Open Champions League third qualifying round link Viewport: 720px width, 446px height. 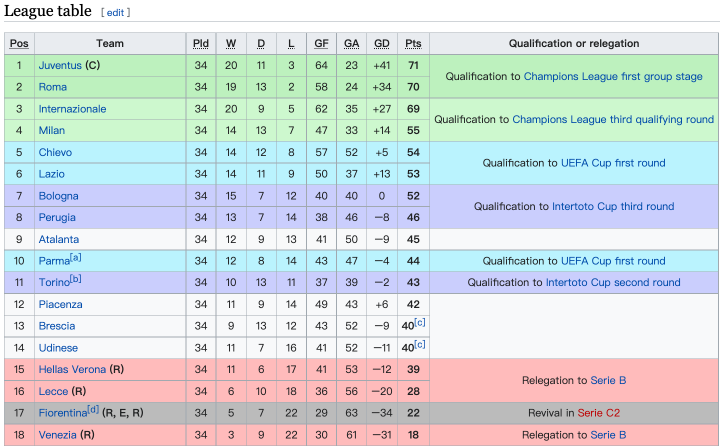pos(613,119)
